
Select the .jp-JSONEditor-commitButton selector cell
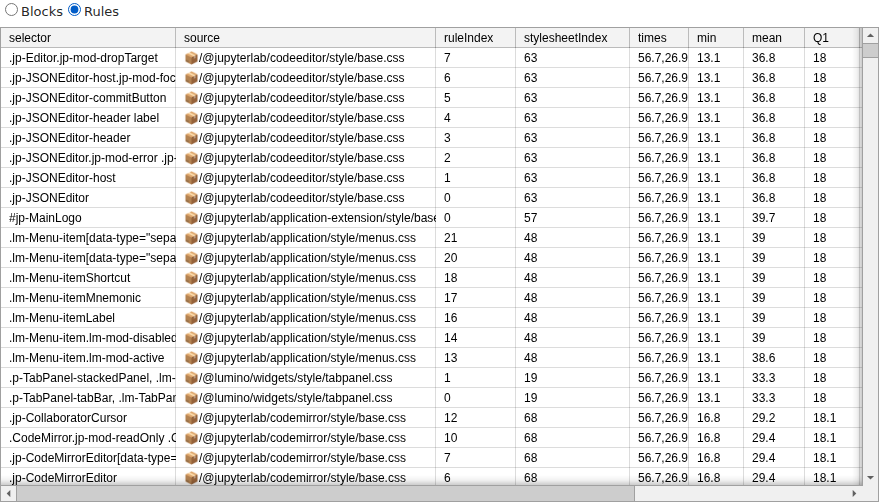point(88,98)
